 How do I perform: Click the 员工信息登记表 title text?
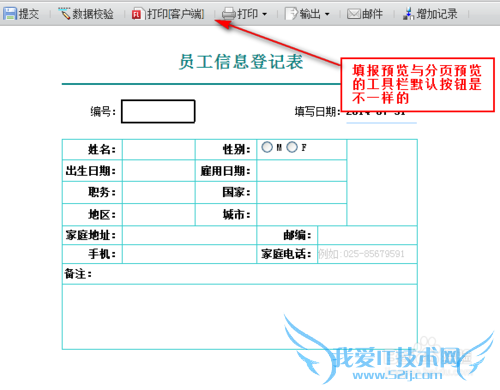(x=241, y=62)
